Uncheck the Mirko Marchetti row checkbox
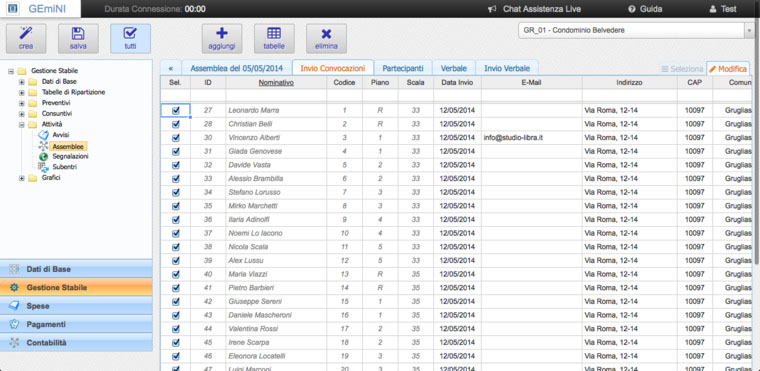This screenshot has width=760, height=371. click(175, 206)
